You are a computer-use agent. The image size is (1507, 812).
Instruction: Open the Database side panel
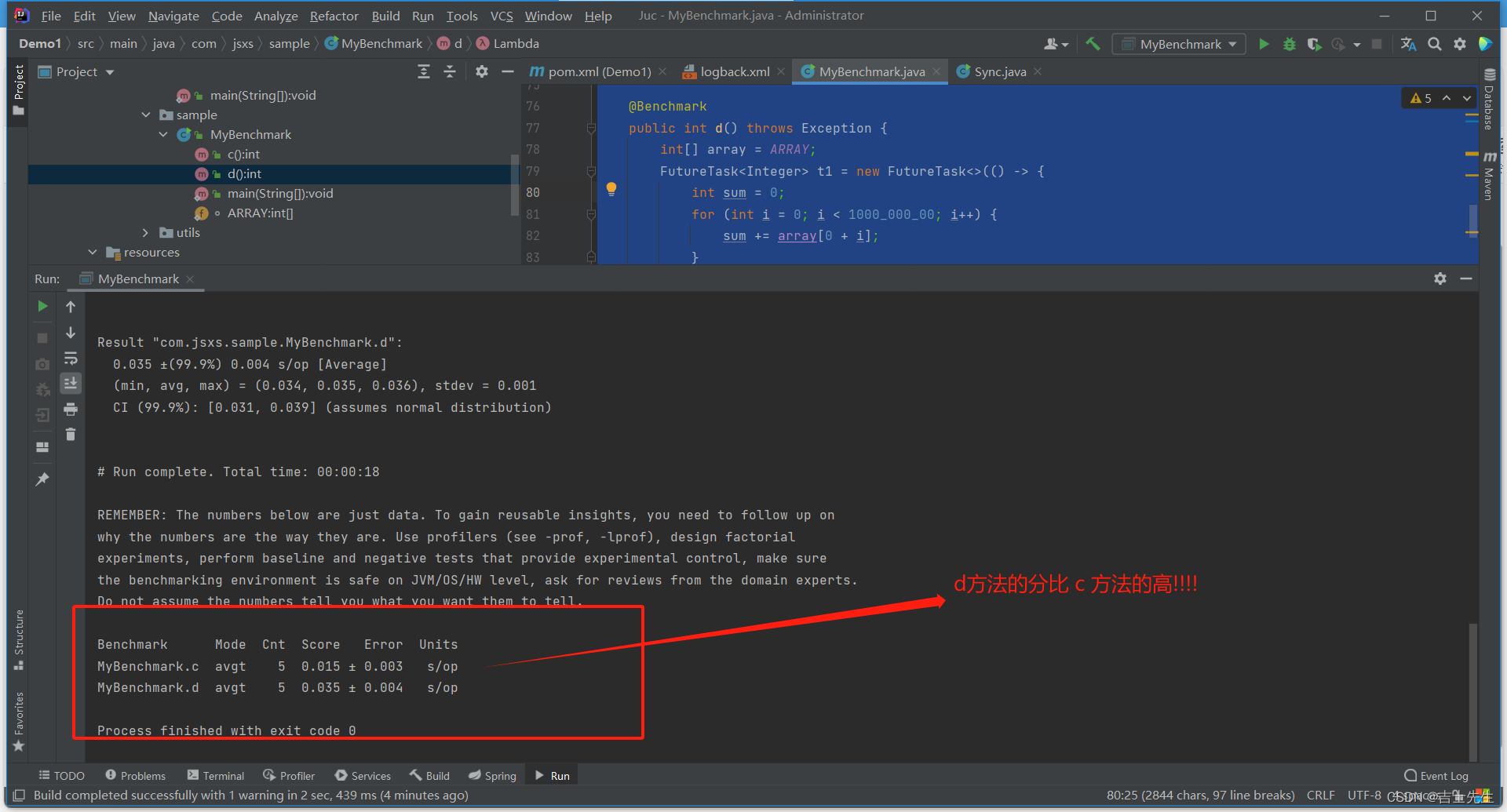(1489, 99)
